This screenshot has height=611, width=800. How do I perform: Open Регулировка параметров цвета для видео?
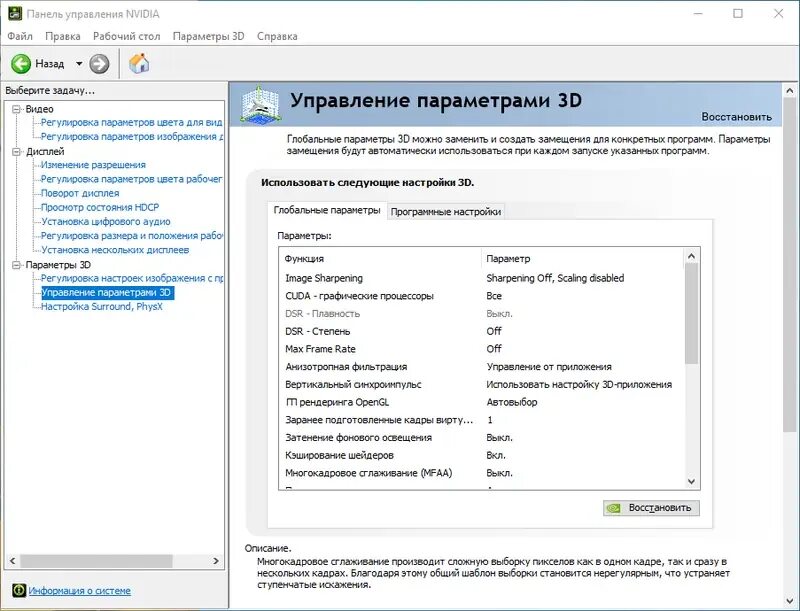coord(132,122)
